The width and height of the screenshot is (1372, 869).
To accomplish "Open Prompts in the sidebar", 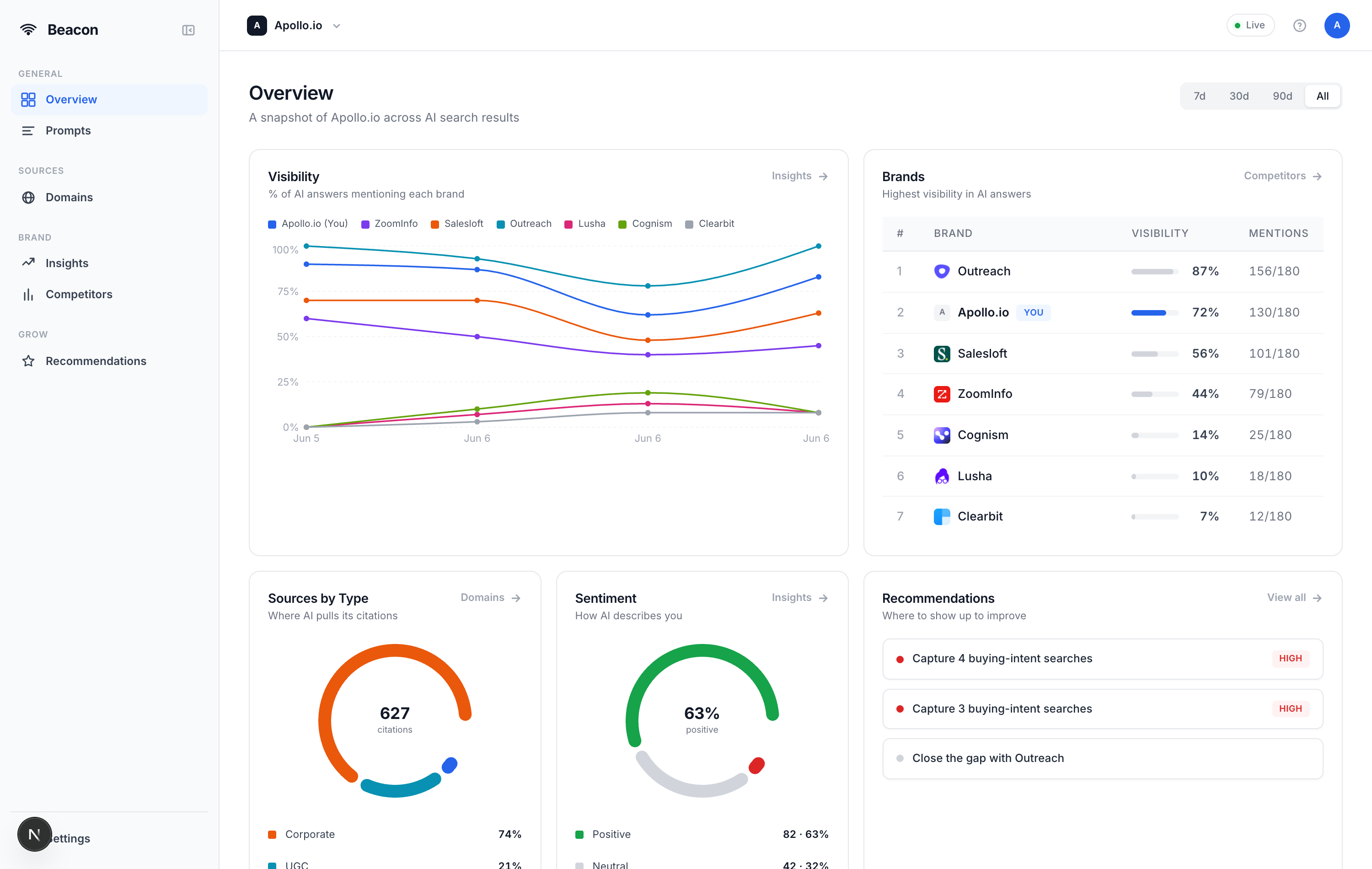I will pos(109,130).
